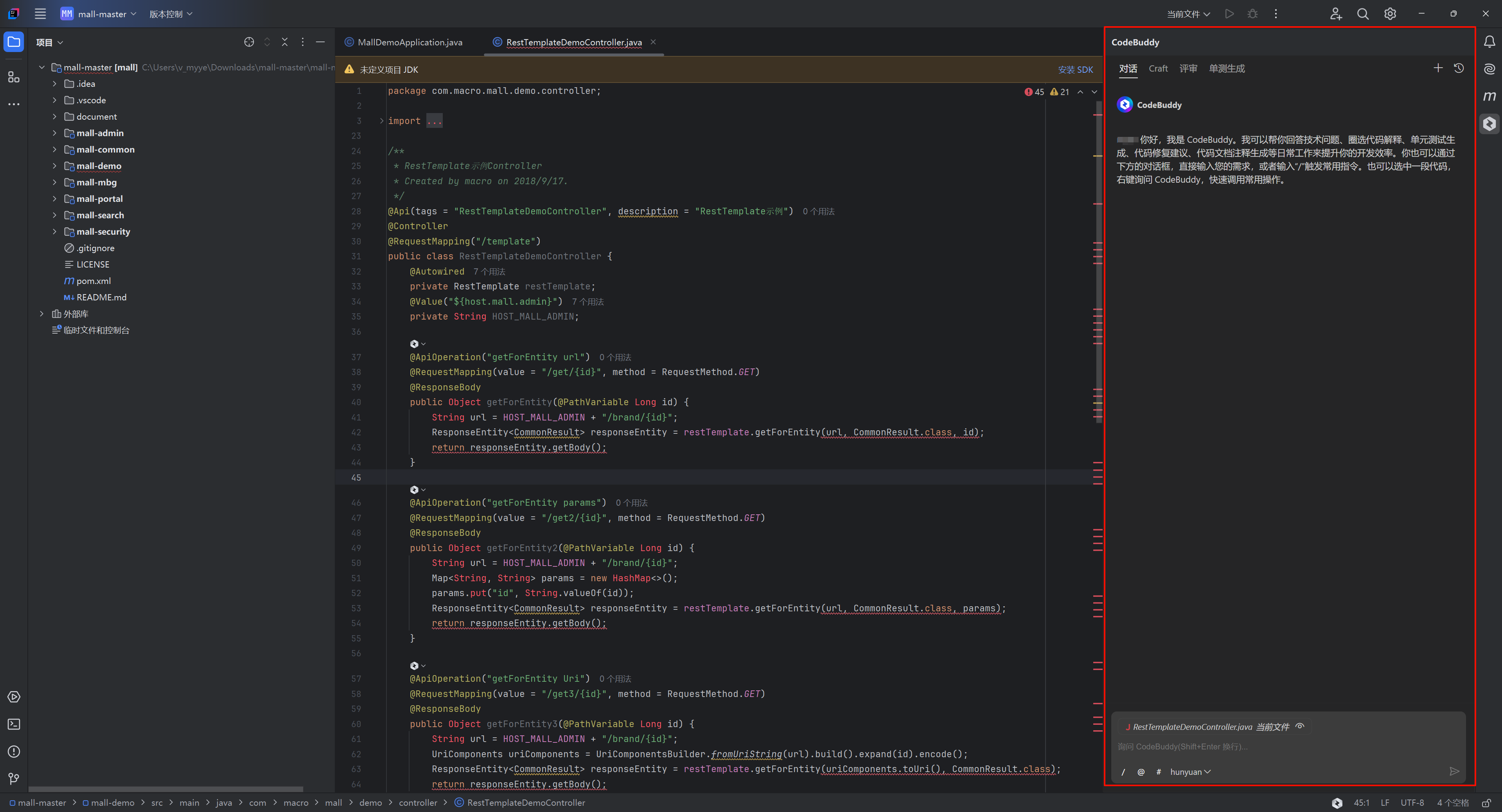Viewport: 1502px width, 812px height.
Task: Expand the mall-admin module folder
Action: [x=55, y=133]
